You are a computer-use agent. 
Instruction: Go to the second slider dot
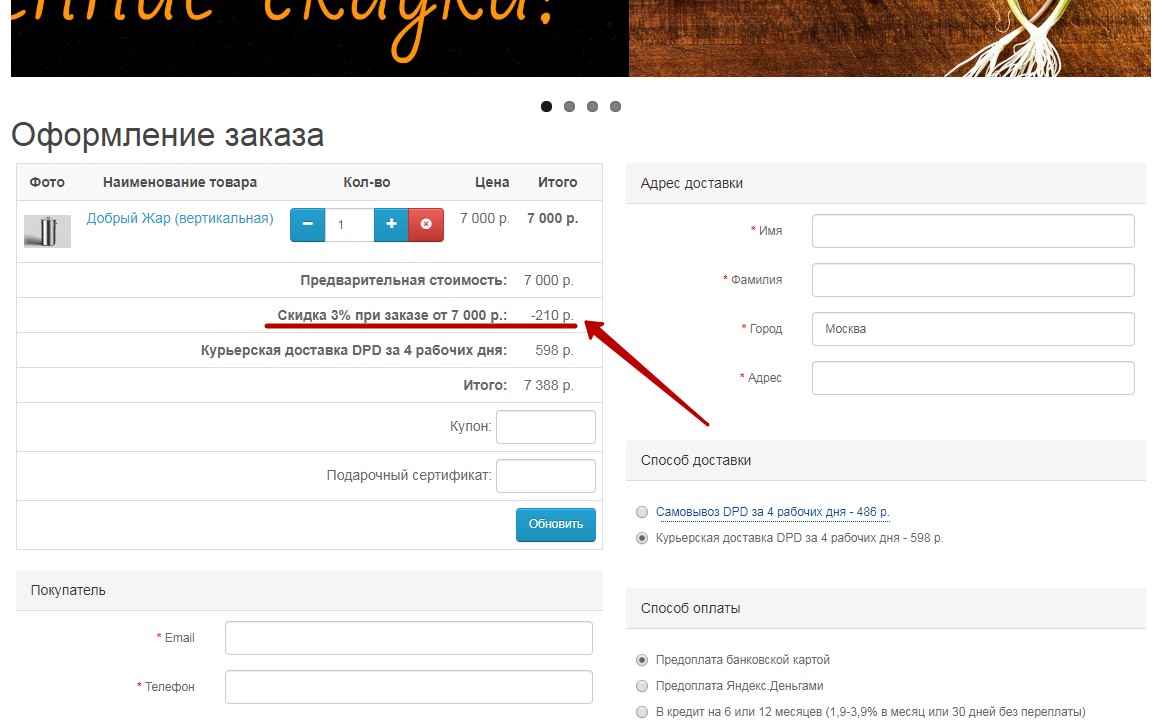tap(569, 107)
